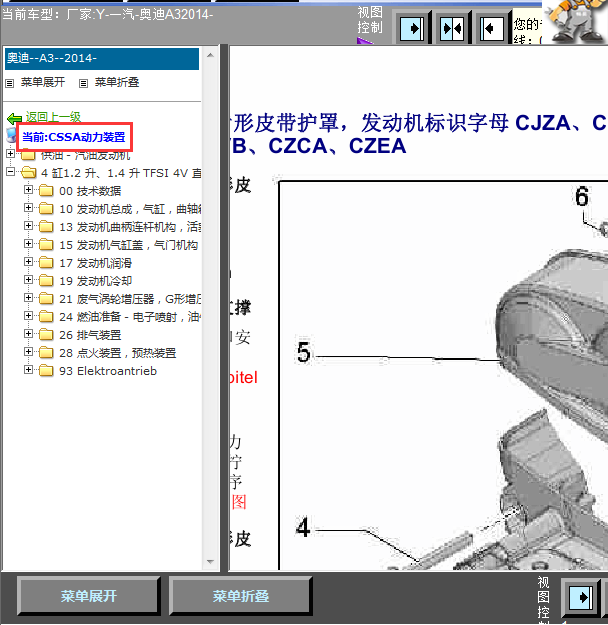The height and width of the screenshot is (625, 608).
Task: Click the small menu-expand list icon
Action: (x=10, y=83)
